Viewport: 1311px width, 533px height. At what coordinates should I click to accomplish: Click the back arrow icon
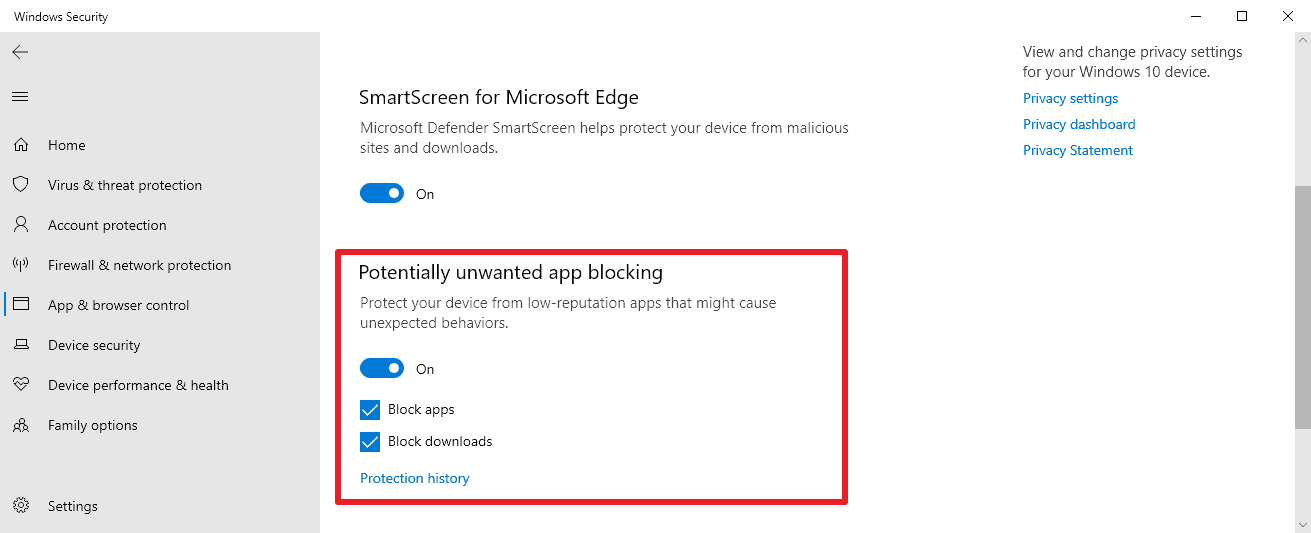[x=20, y=52]
